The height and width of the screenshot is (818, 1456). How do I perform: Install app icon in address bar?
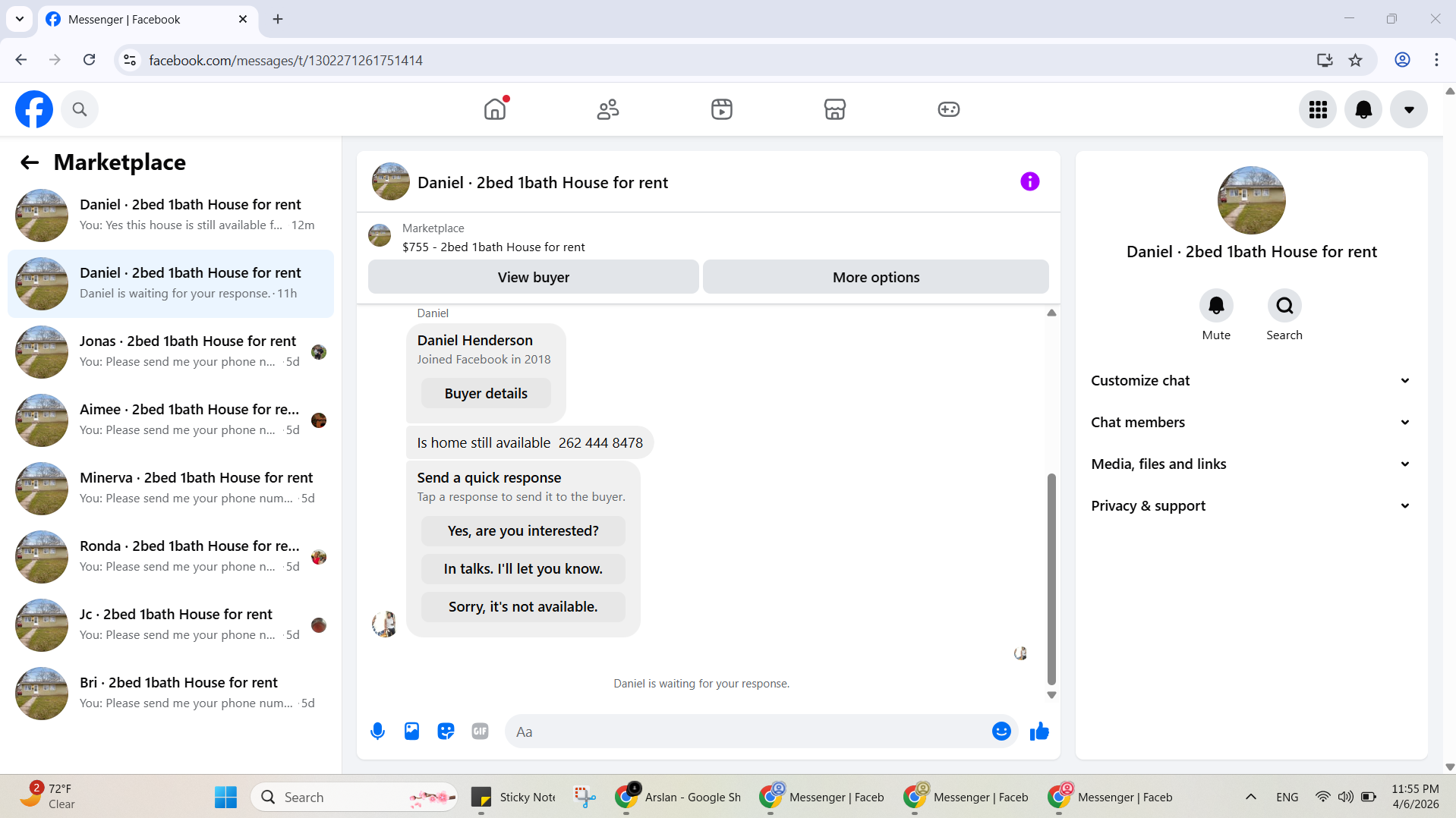(x=1325, y=60)
